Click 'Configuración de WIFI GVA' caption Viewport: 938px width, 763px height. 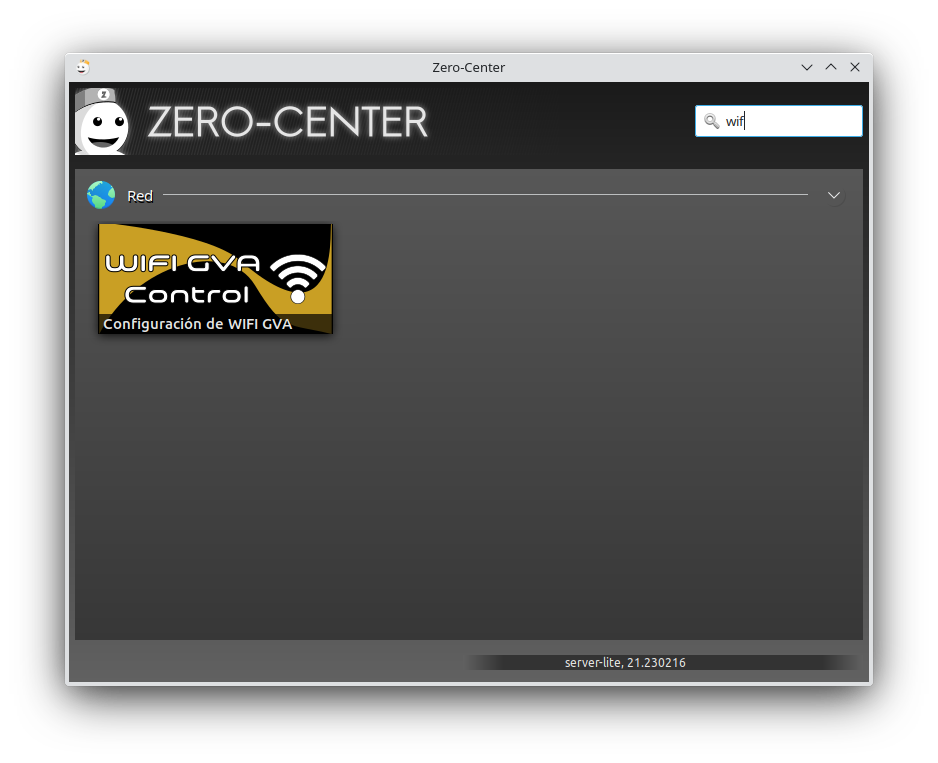tap(198, 324)
